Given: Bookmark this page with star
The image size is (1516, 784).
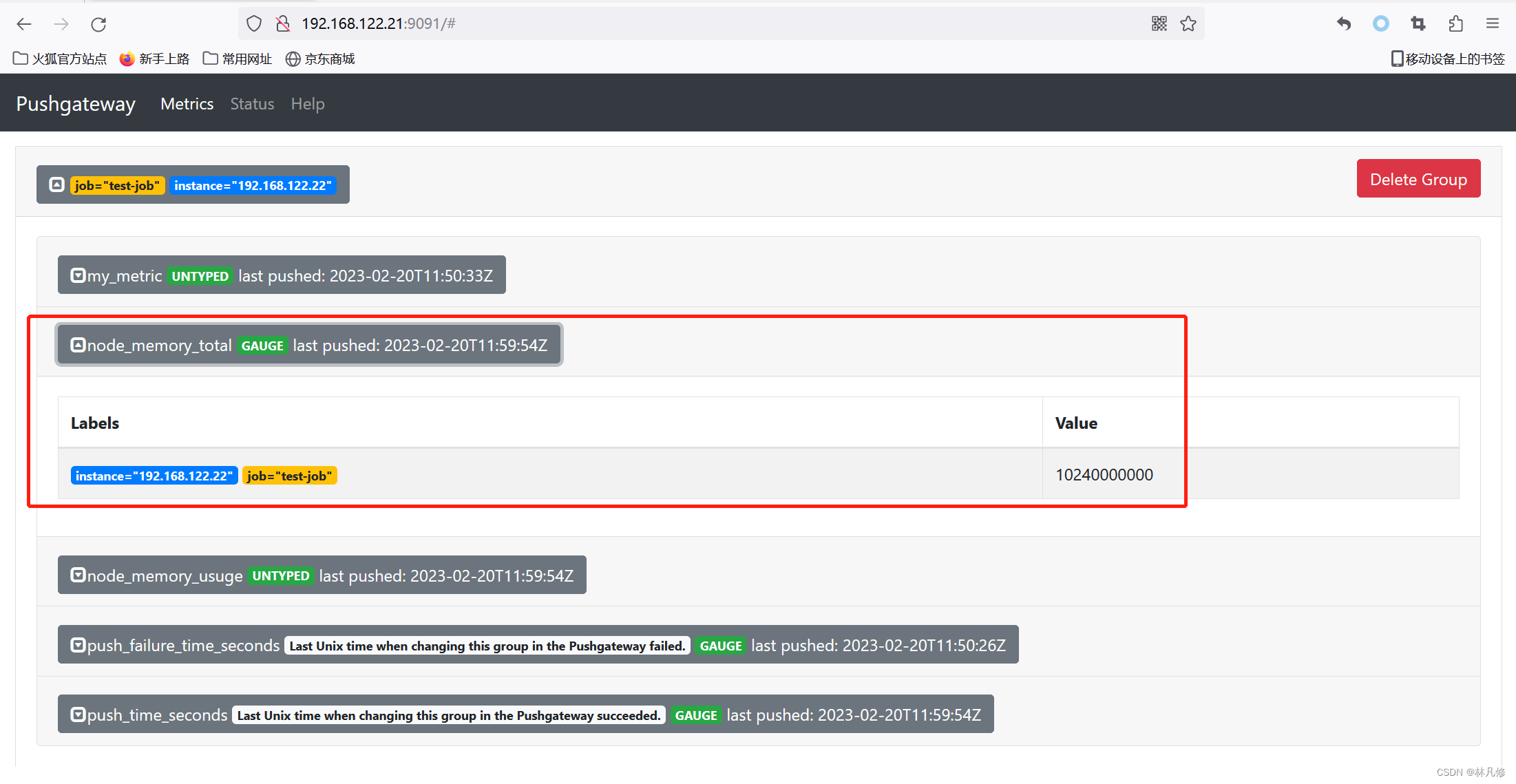Looking at the screenshot, I should [x=1188, y=24].
